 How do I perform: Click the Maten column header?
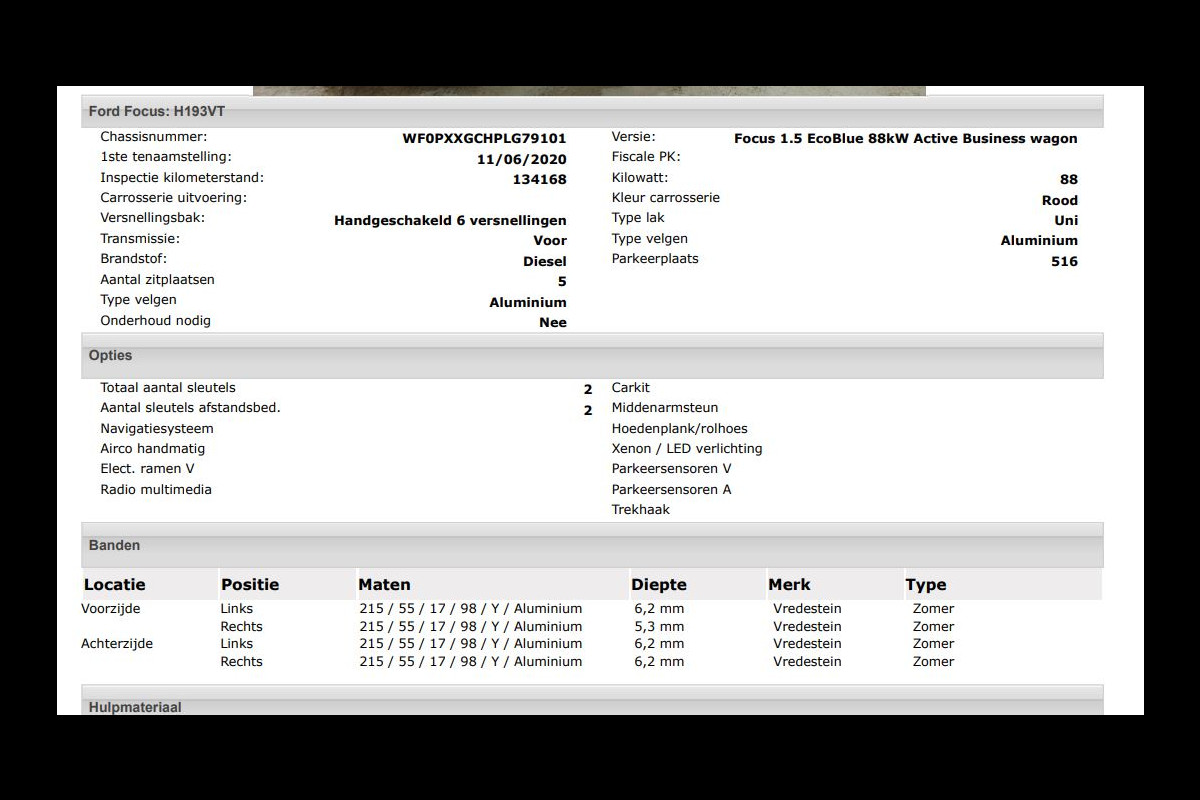(384, 585)
